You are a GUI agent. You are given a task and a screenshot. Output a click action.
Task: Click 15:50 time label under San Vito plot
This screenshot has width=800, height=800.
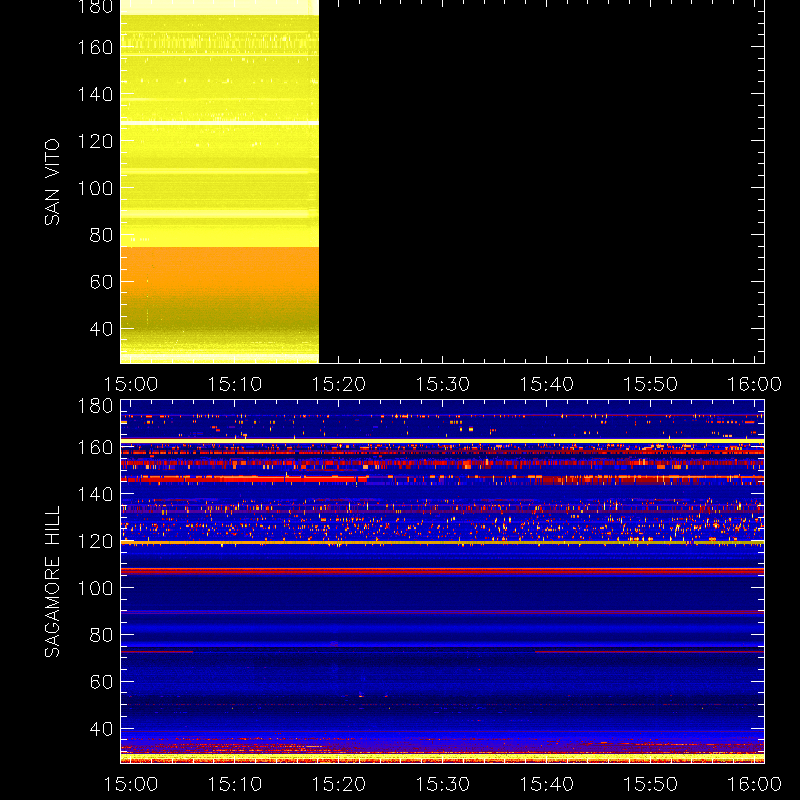[x=651, y=384]
